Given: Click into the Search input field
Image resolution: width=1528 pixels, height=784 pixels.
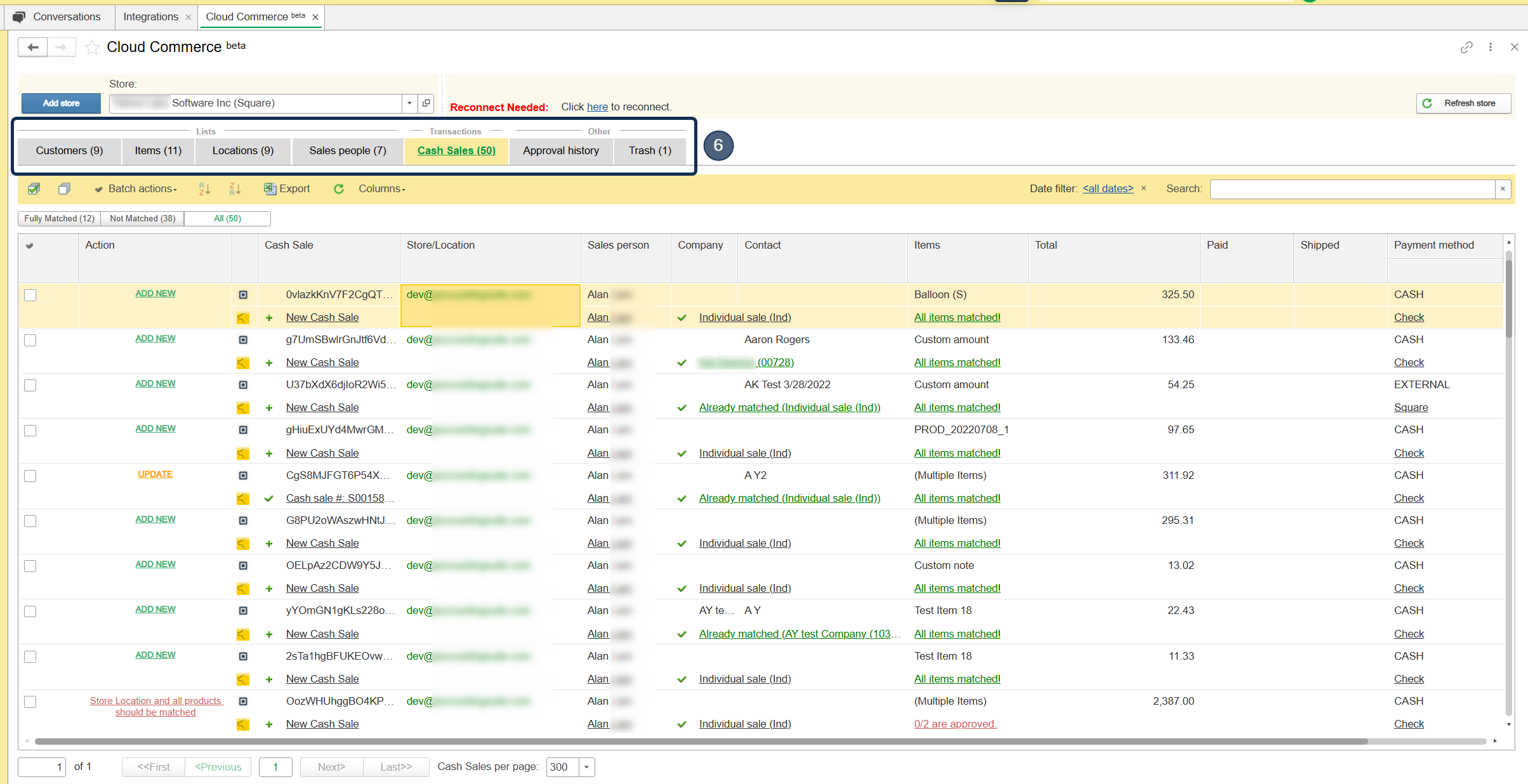Looking at the screenshot, I should (1352, 189).
